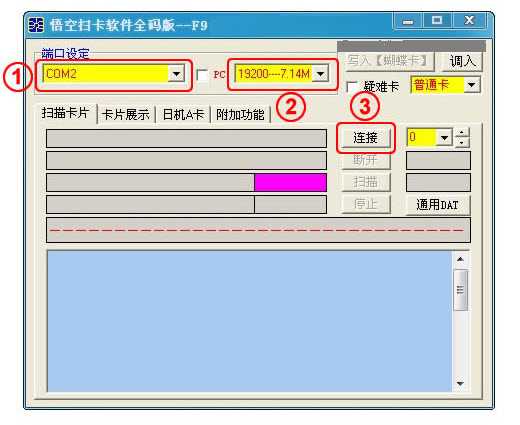Viewport: 520px width, 425px height.
Task: Switch to the 卡片展示 tab
Action: (x=126, y=114)
